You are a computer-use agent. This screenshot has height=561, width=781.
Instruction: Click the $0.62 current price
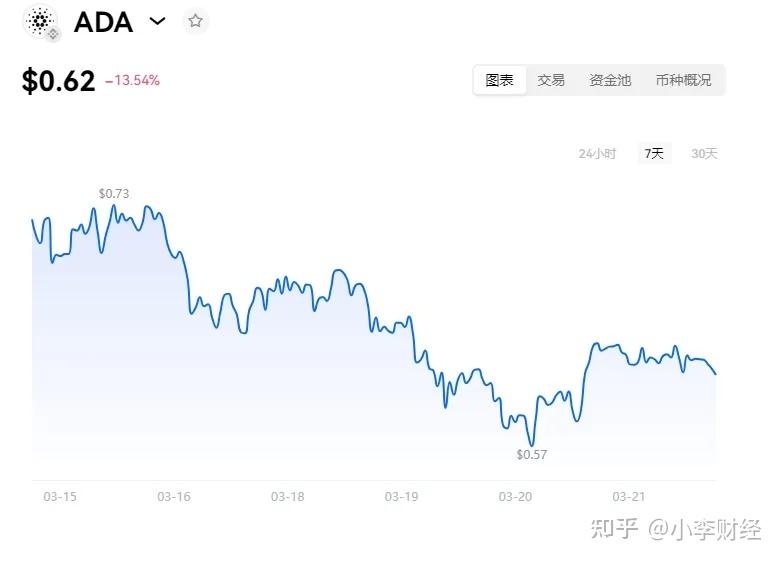[58, 81]
